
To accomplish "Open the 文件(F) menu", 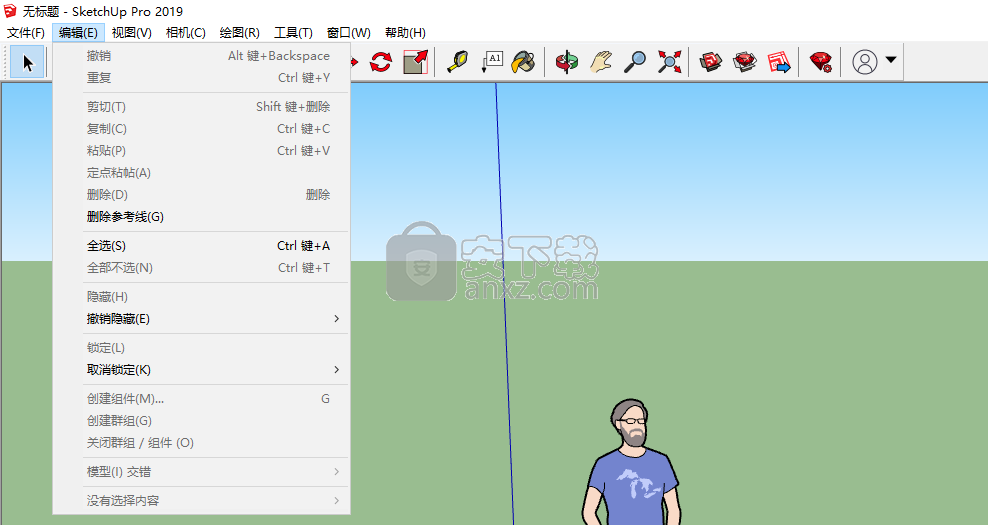I will (x=26, y=33).
